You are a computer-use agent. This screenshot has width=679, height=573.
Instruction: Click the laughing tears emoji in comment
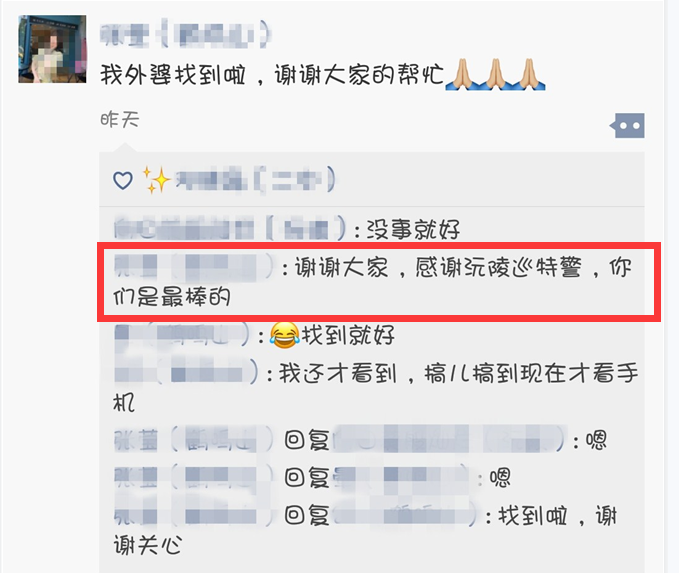coord(285,335)
